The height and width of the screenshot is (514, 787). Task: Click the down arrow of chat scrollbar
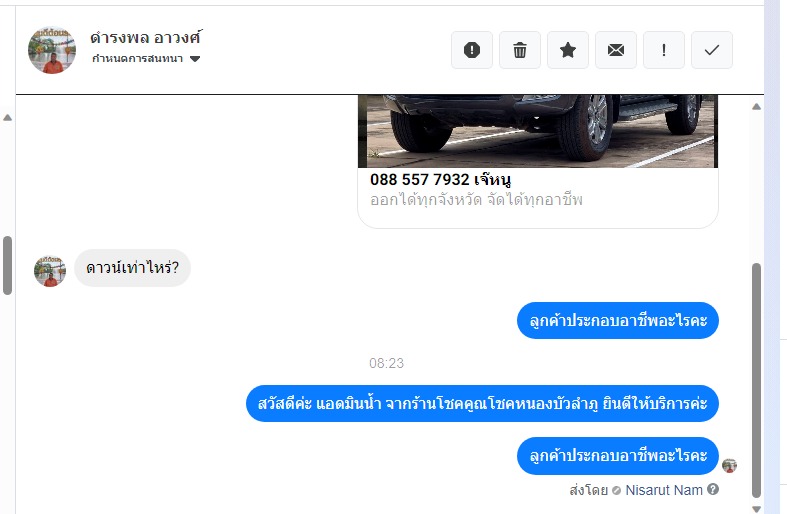click(x=756, y=508)
